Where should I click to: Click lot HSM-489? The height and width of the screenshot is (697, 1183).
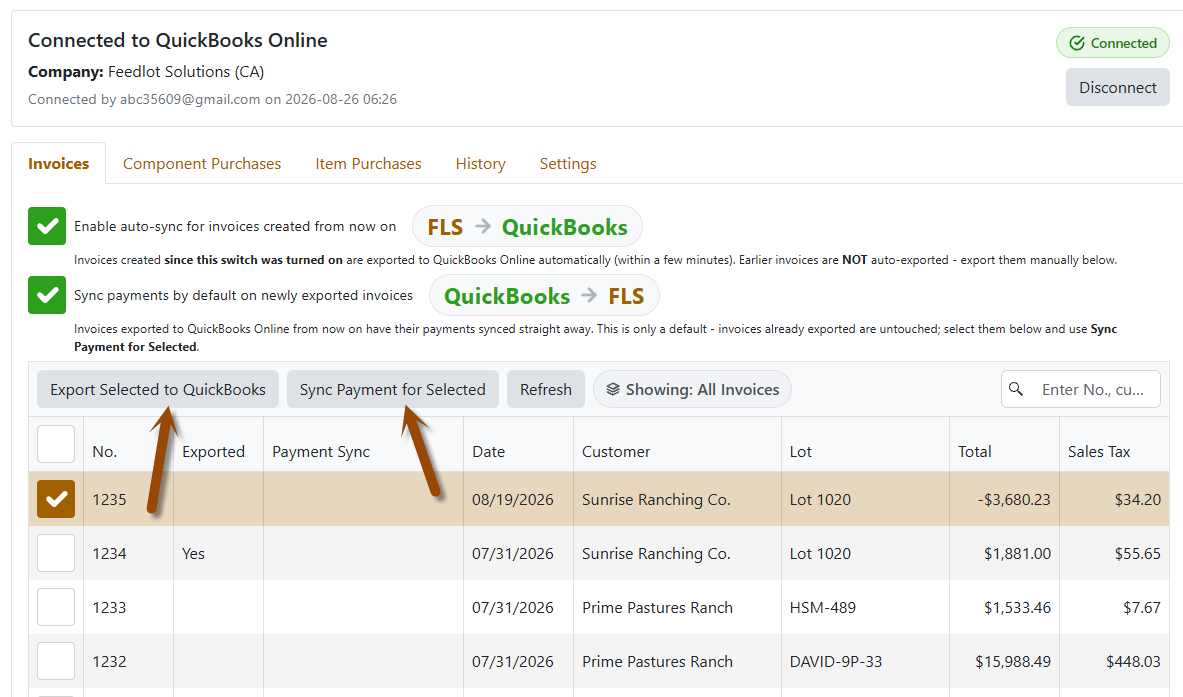822,607
